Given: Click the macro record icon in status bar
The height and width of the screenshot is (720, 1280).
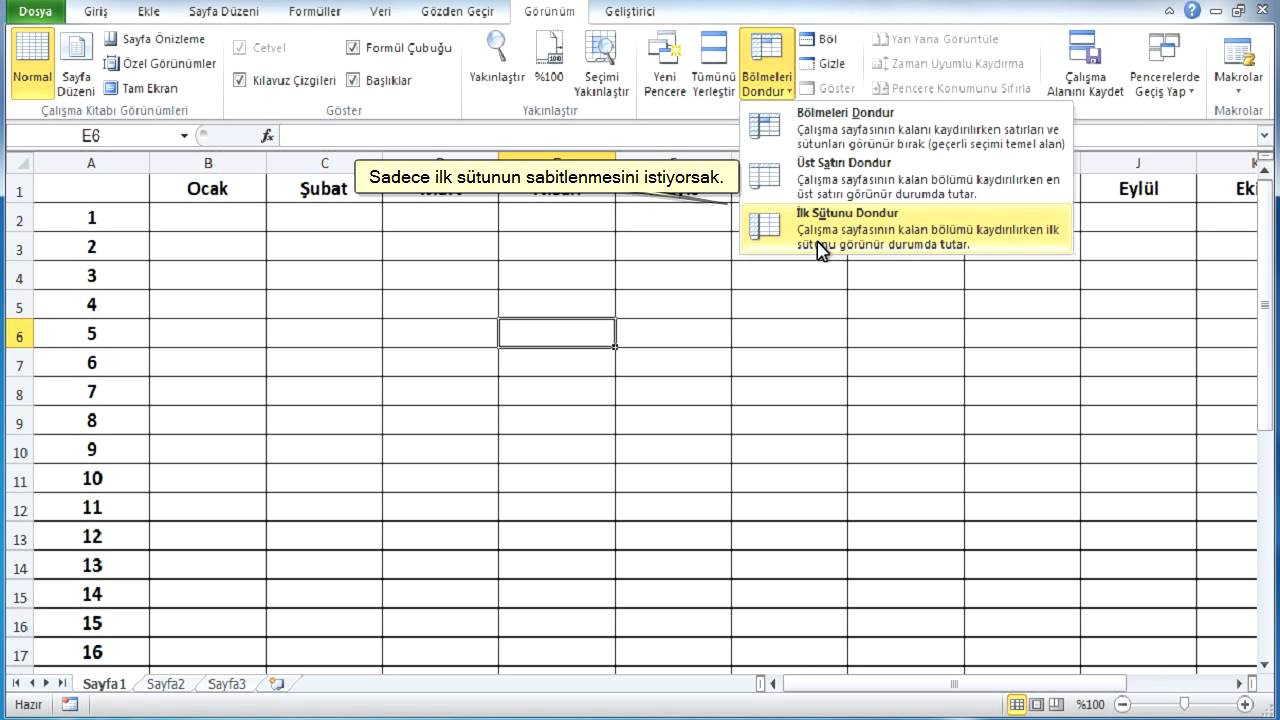Looking at the screenshot, I should (69, 704).
